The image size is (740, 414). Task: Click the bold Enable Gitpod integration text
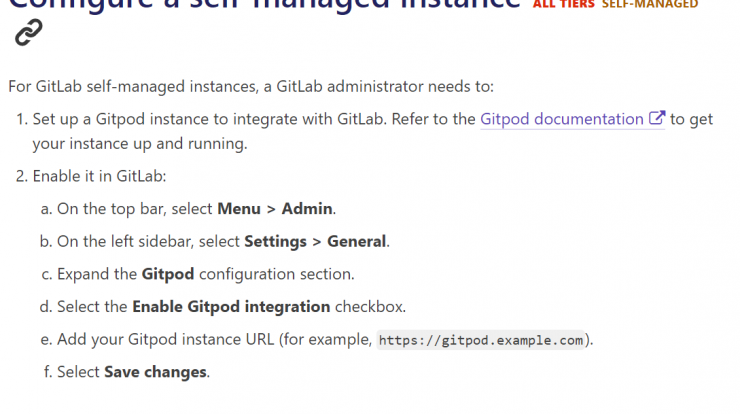coord(231,307)
